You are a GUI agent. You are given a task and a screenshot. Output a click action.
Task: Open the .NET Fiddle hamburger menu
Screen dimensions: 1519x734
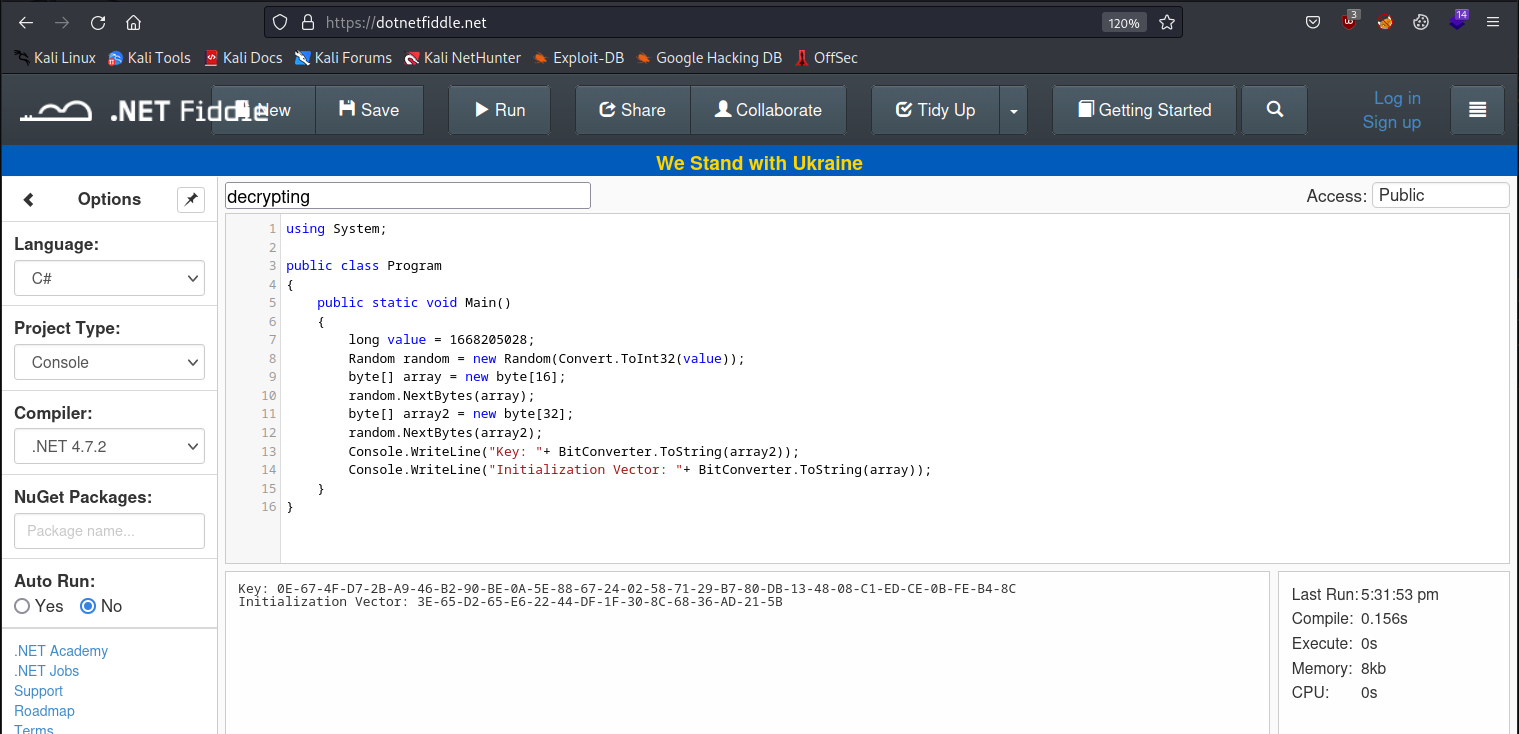pos(1477,110)
